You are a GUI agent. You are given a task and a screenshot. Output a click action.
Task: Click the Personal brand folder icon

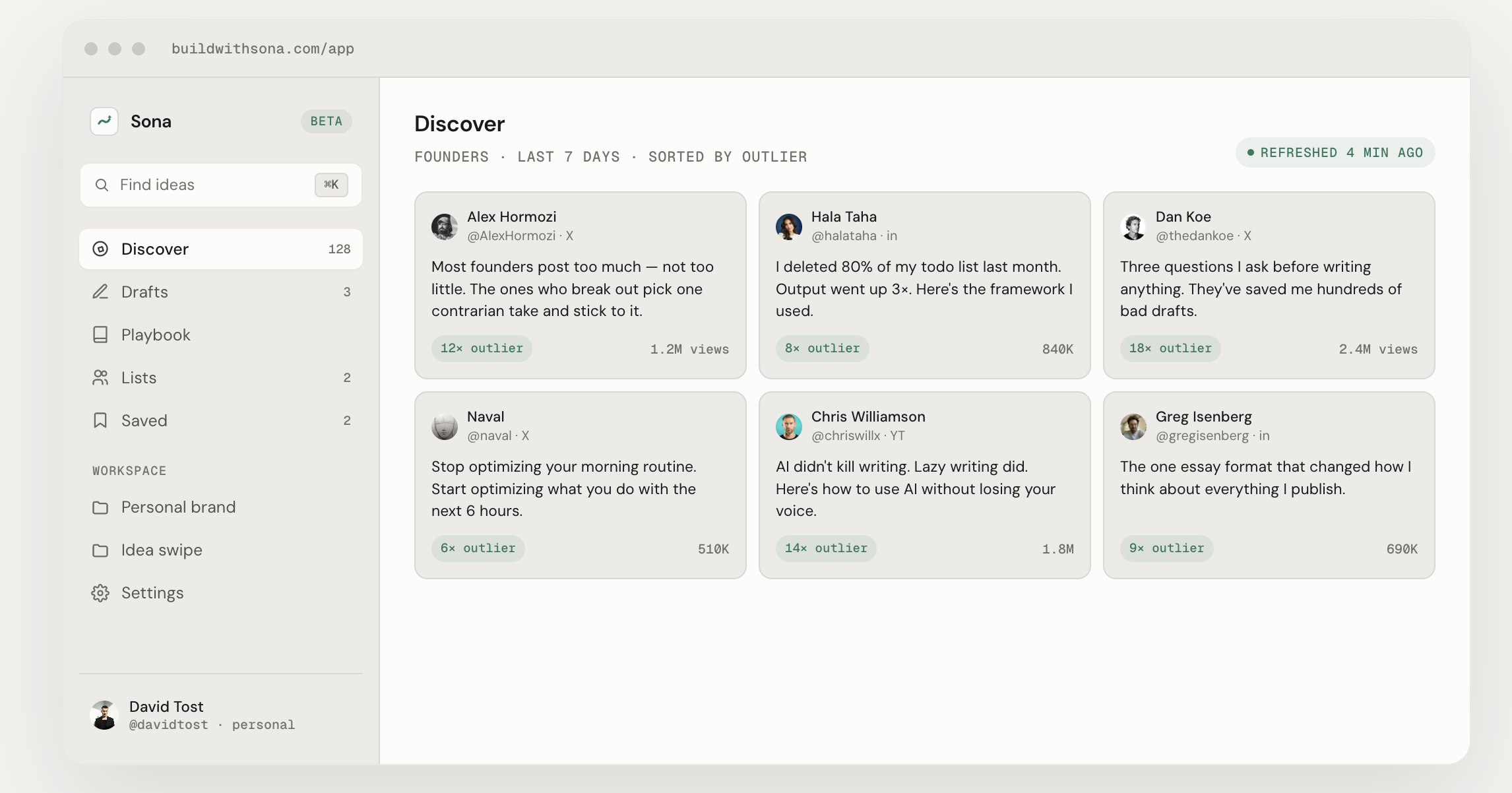coord(100,507)
